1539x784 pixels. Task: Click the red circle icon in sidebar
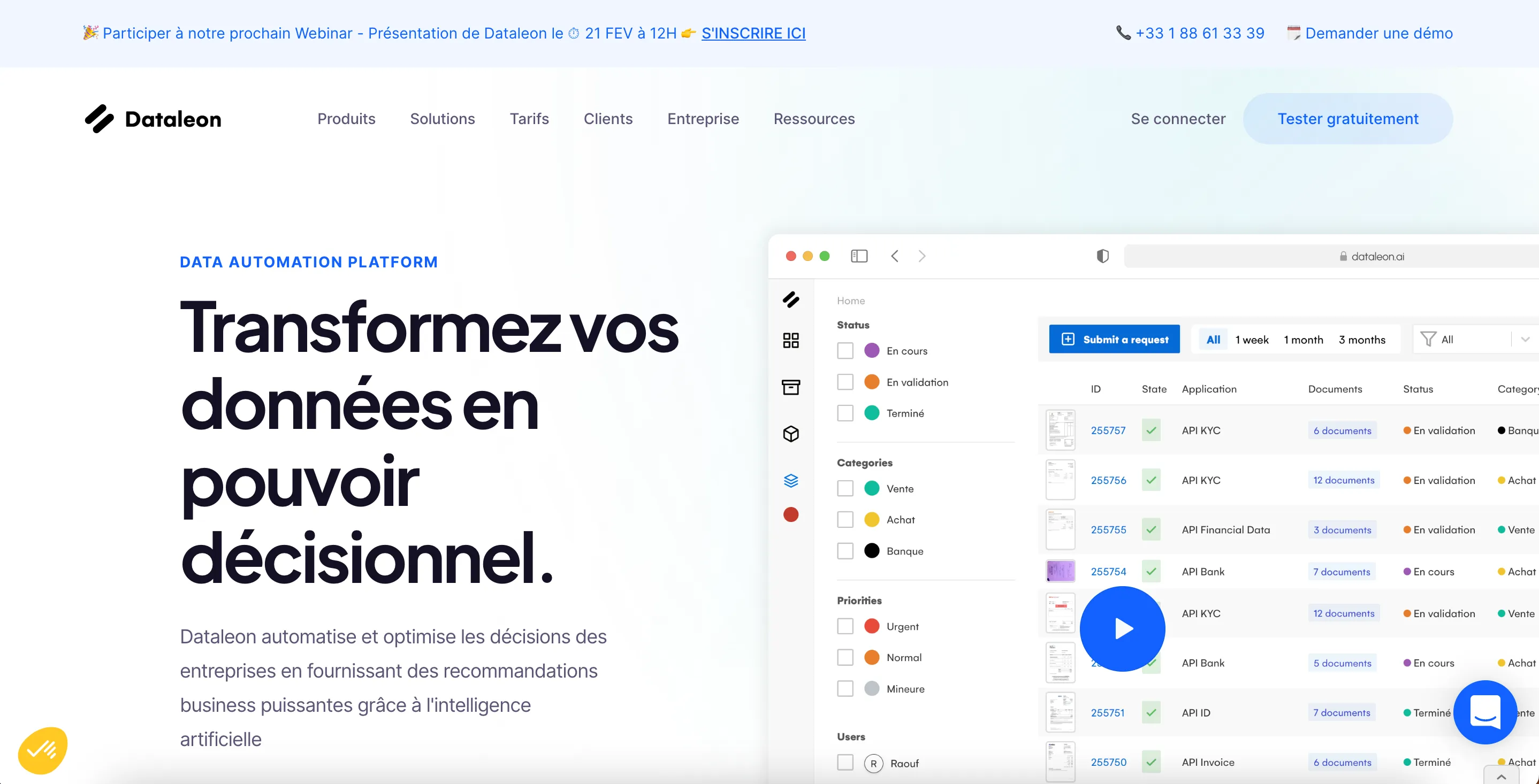coord(791,514)
